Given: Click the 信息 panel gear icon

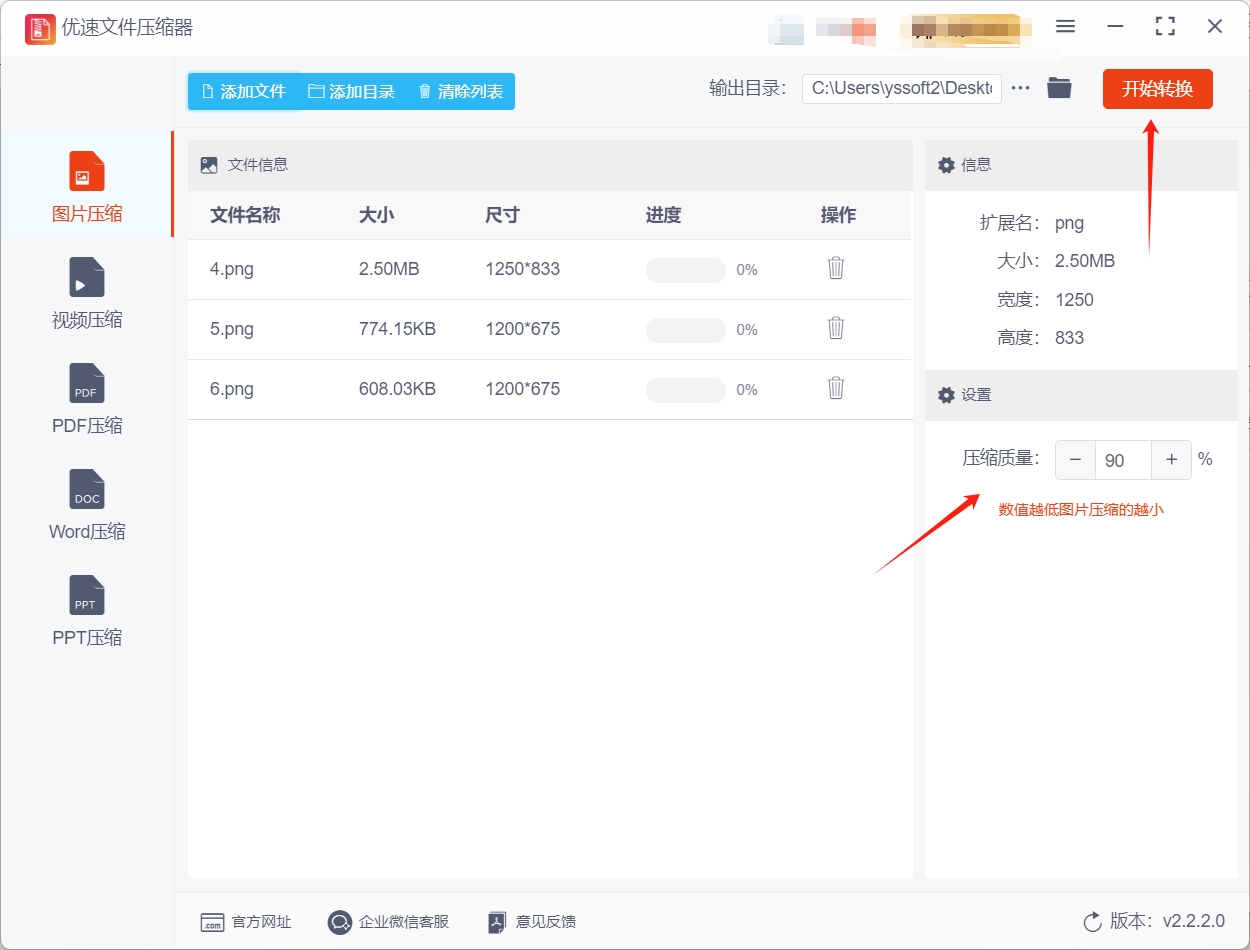Looking at the screenshot, I should 946,165.
